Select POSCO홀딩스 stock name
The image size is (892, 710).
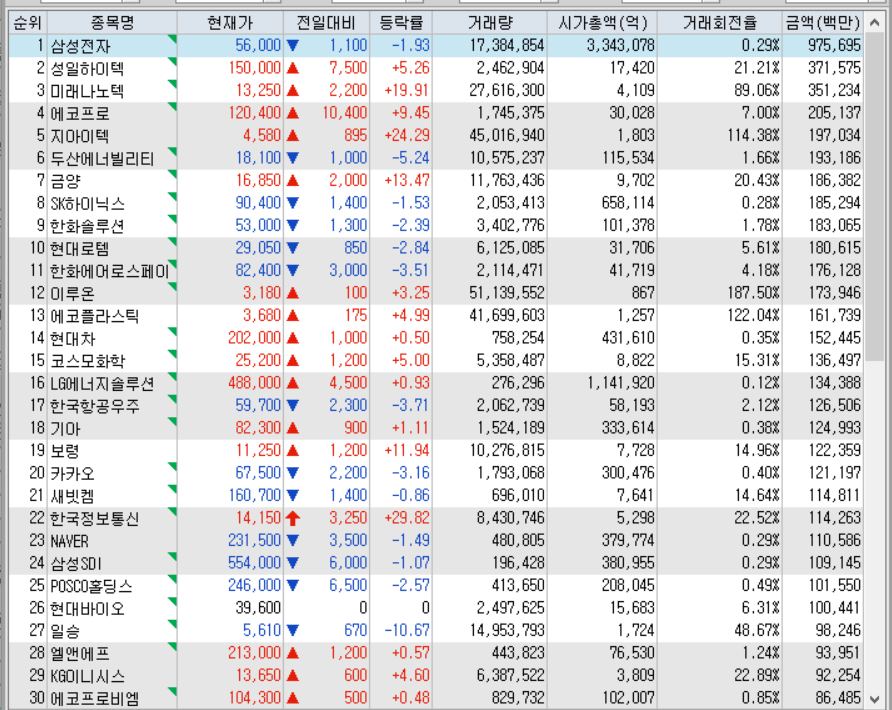[91, 586]
